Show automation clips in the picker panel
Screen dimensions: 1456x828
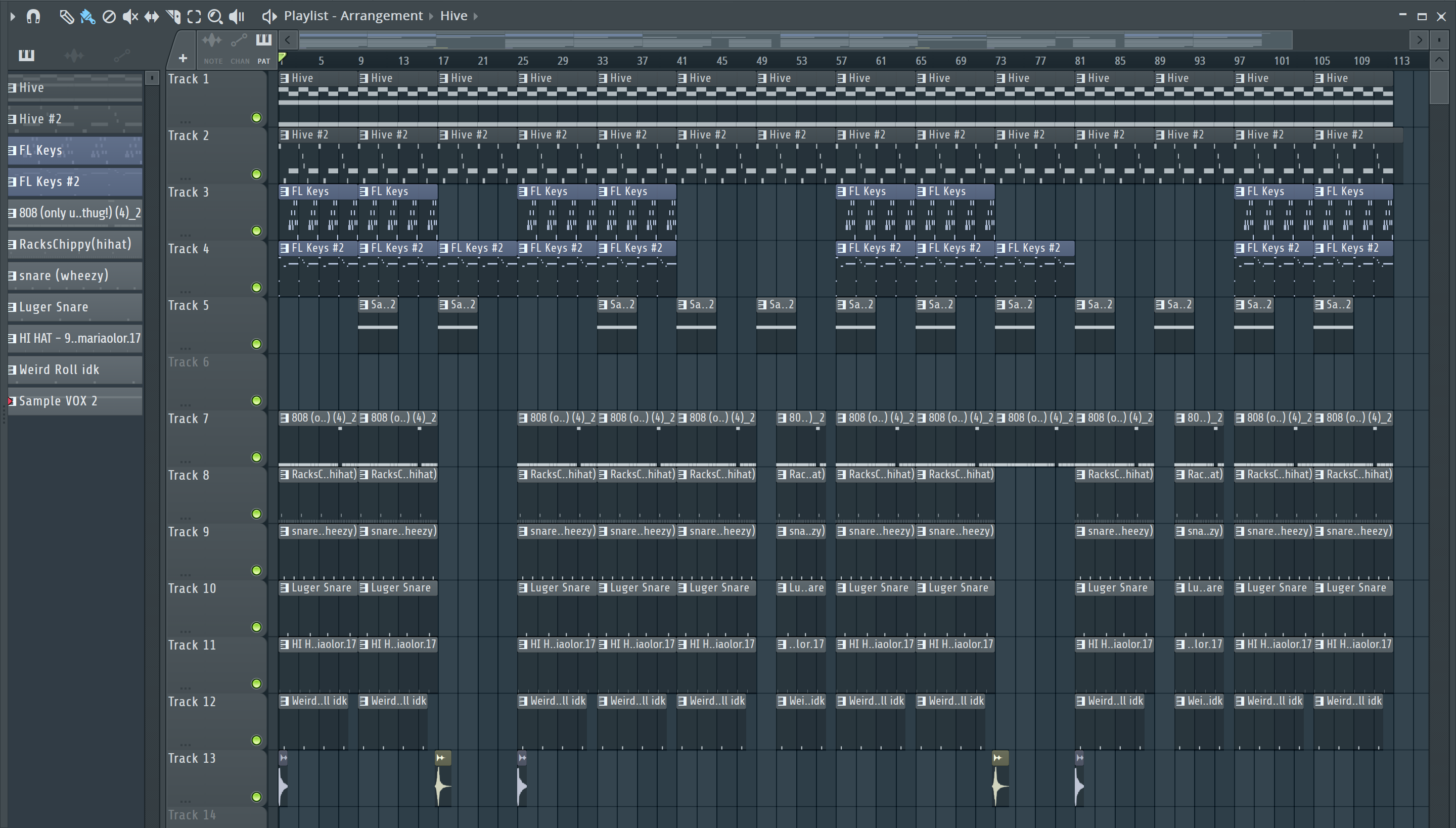pyautogui.click(x=122, y=55)
